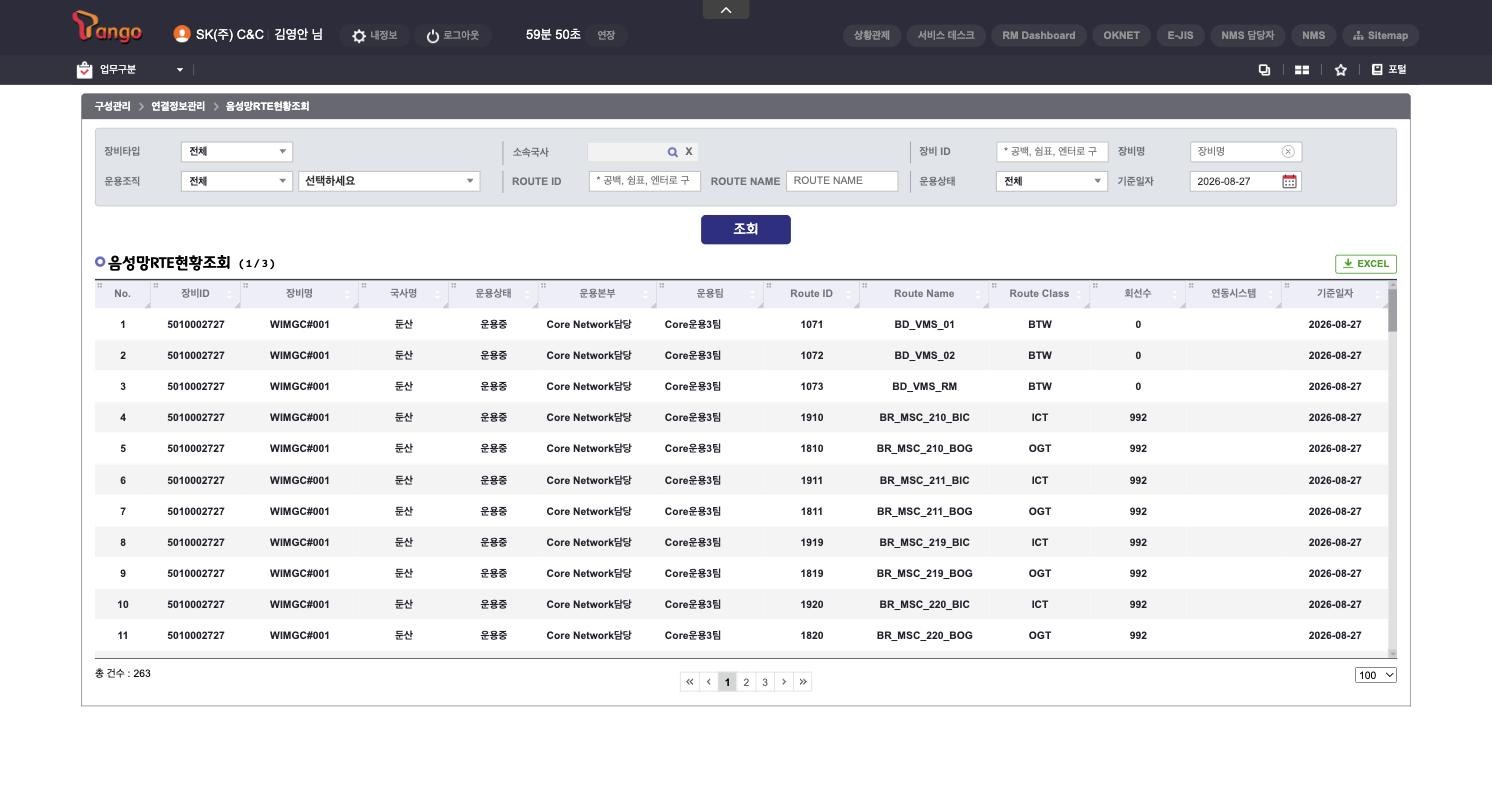Open the OKNET menu item
The width and height of the screenshot is (1492, 812).
(x=1121, y=36)
